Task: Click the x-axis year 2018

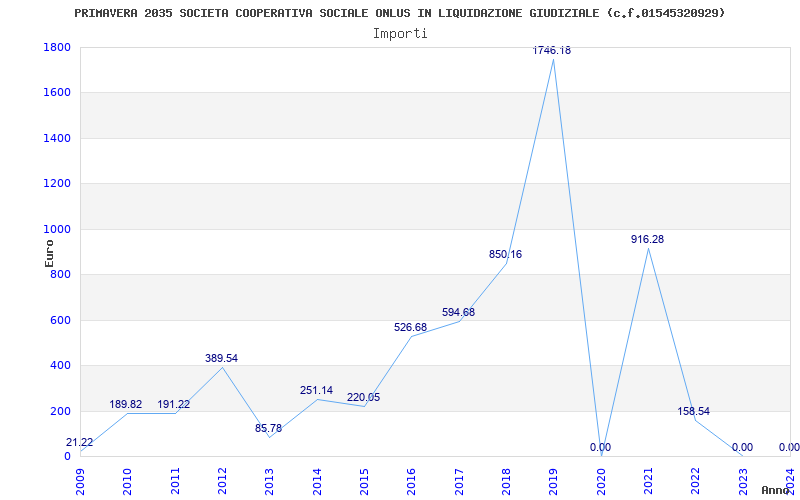Action: [x=506, y=482]
